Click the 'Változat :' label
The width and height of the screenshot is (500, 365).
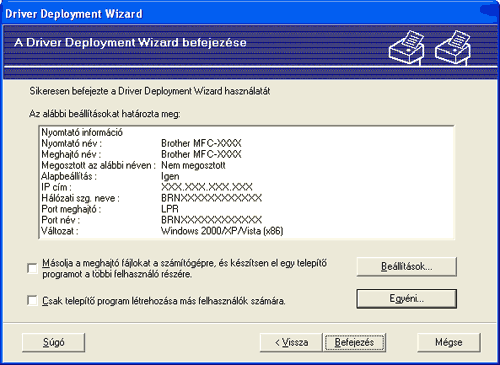pyautogui.click(x=60, y=231)
